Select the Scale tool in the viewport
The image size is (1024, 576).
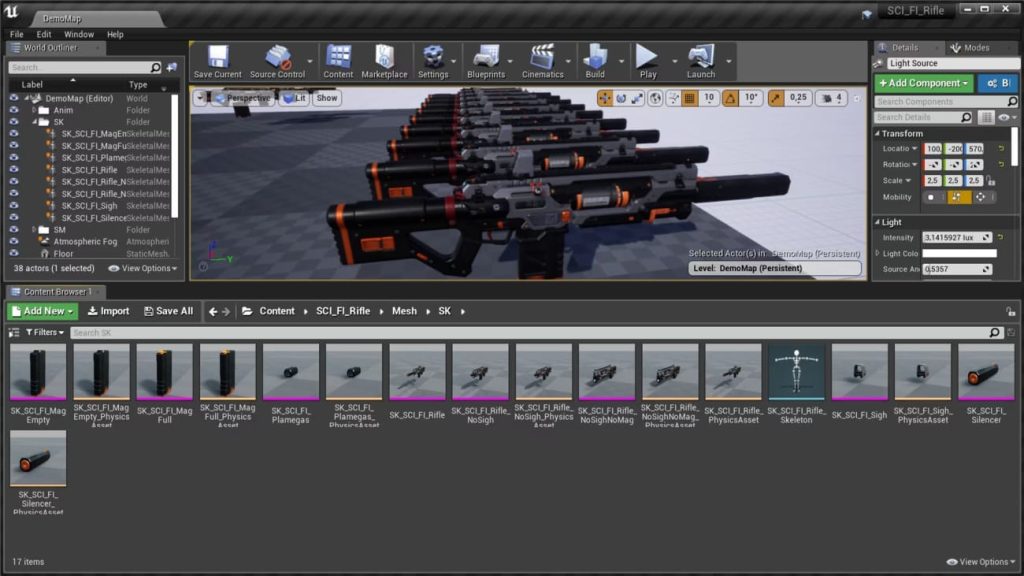click(x=637, y=99)
